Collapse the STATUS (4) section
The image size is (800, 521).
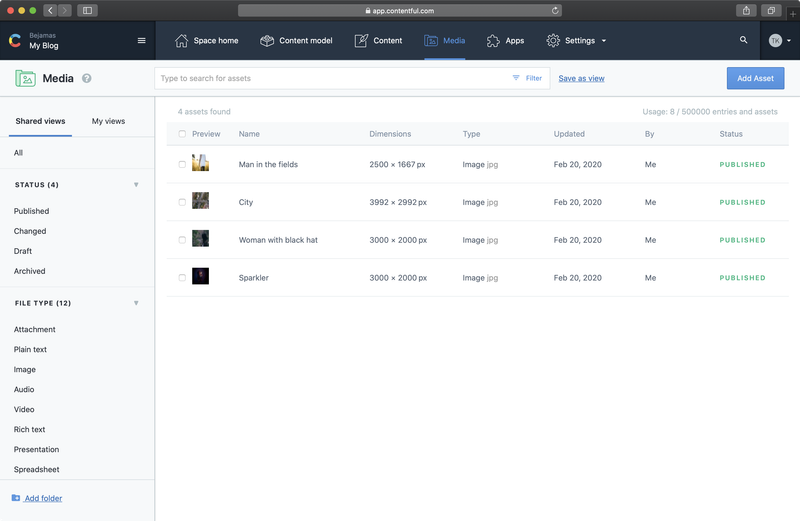136,185
